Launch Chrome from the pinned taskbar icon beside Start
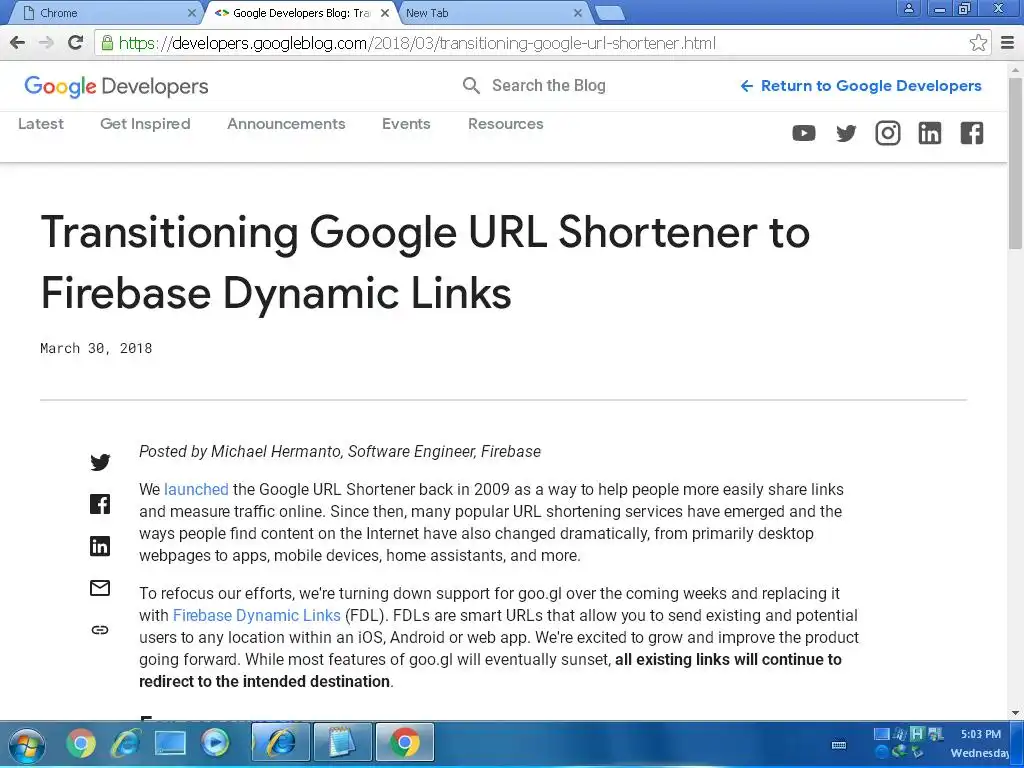Image resolution: width=1024 pixels, height=768 pixels. click(x=81, y=743)
